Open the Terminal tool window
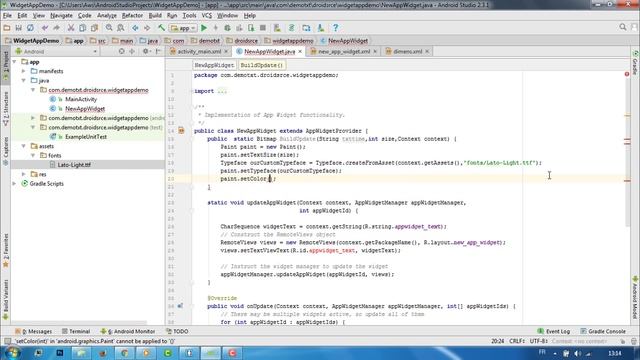 (x=76, y=331)
